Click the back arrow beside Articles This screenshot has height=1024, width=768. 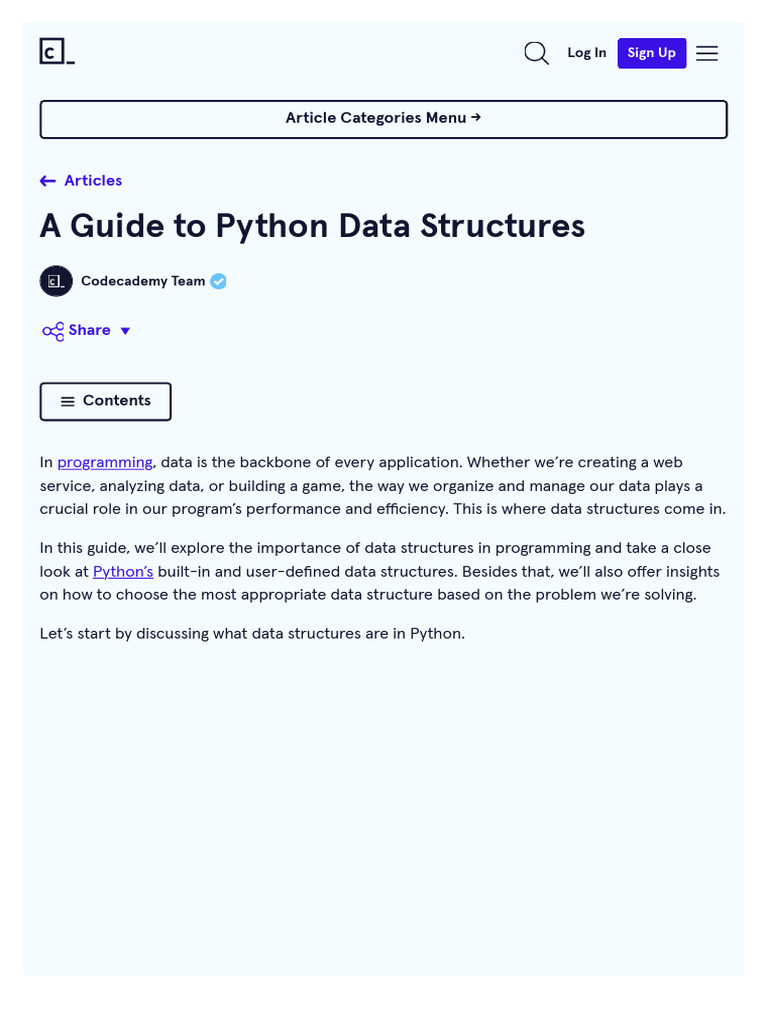point(48,181)
